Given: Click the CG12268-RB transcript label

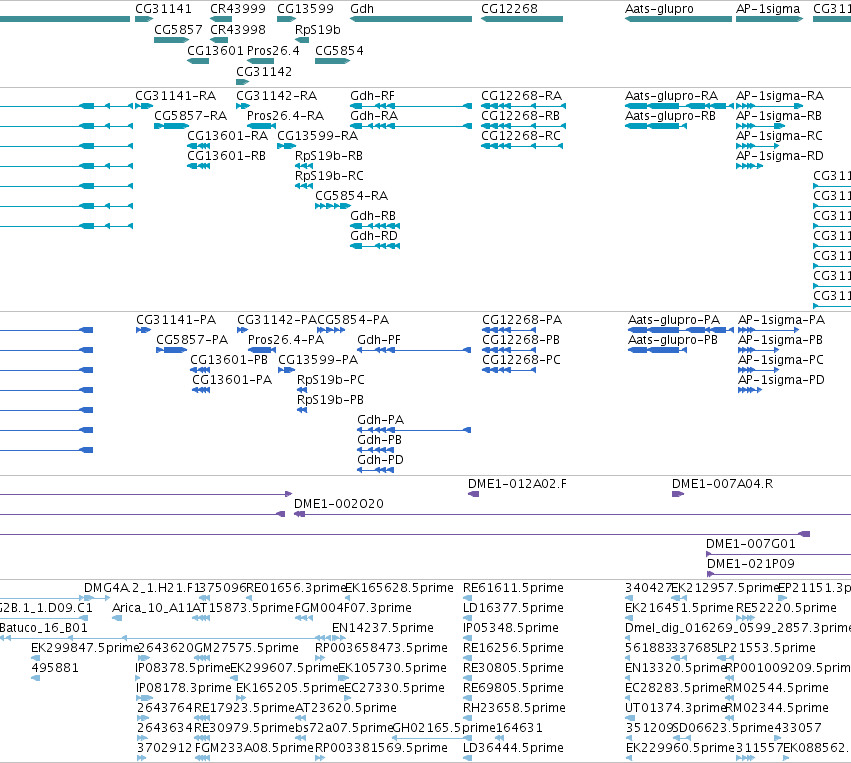Looking at the screenshot, I should [520, 116].
